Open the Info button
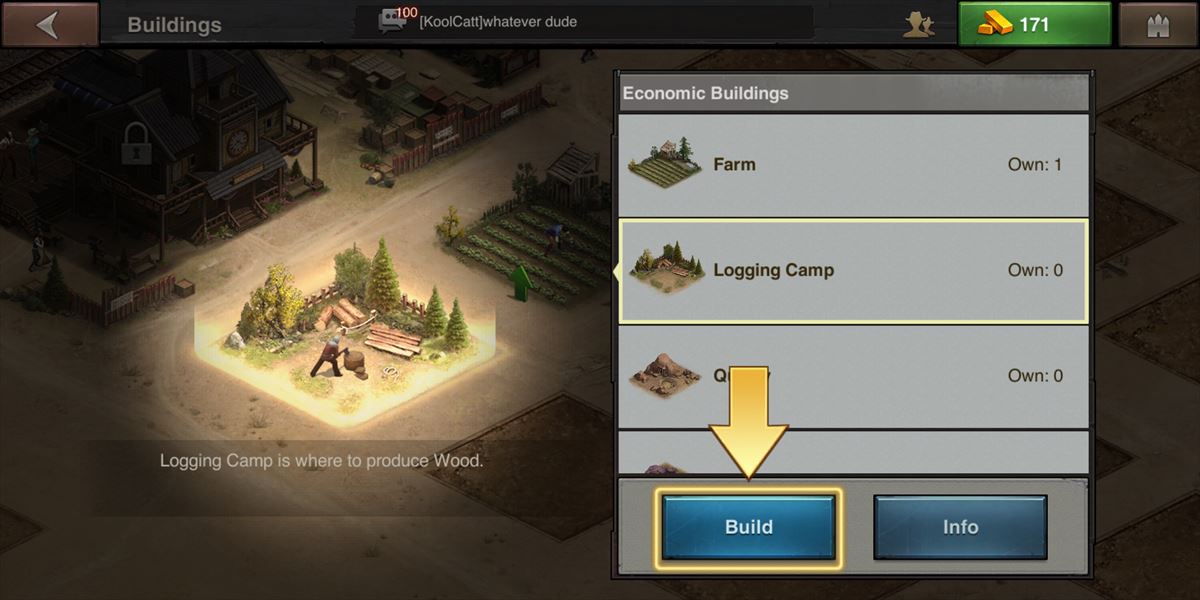1200x600 pixels. (960, 527)
